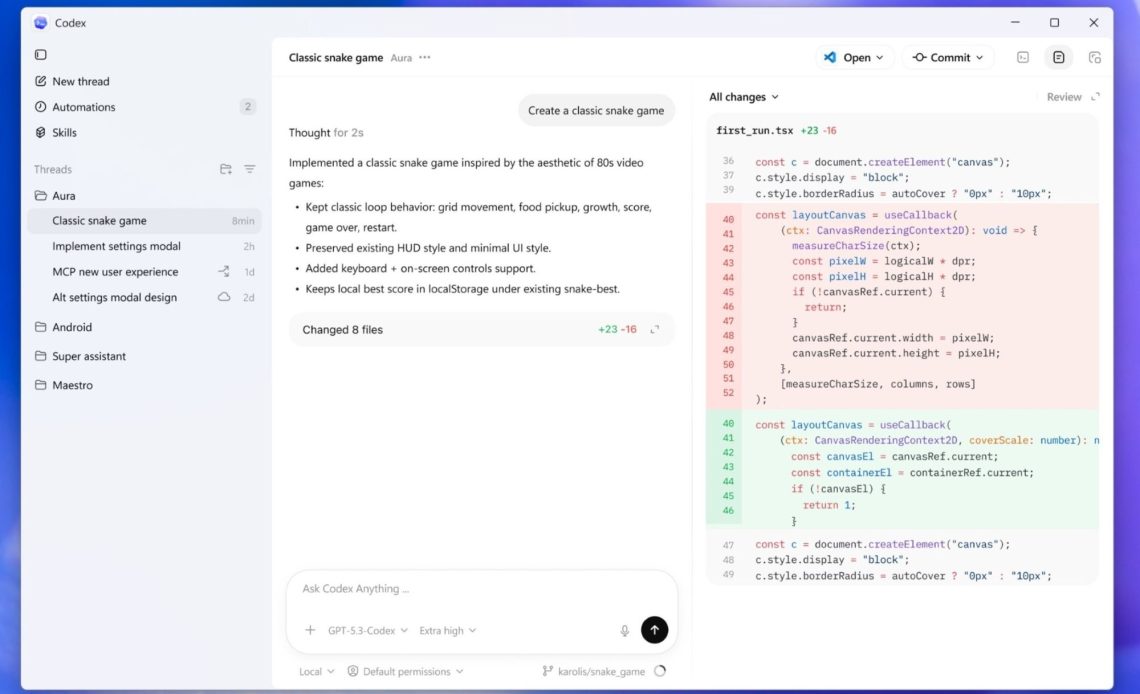Screen dimensions: 1140x694
Task: Open the GPT-5.3-Codex model dropdown
Action: click(x=367, y=631)
